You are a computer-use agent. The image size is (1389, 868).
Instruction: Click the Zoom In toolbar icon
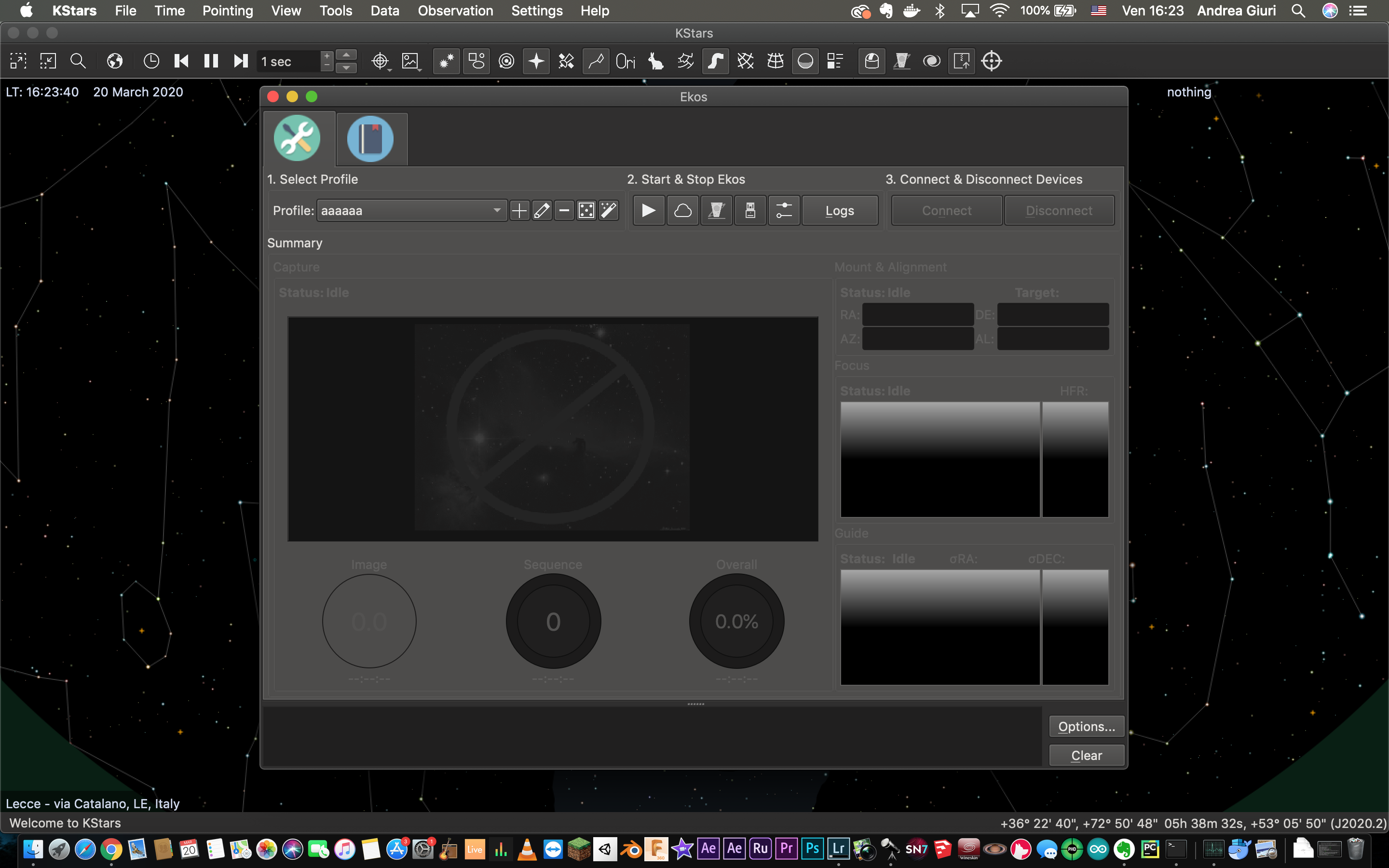pyautogui.click(x=18, y=61)
